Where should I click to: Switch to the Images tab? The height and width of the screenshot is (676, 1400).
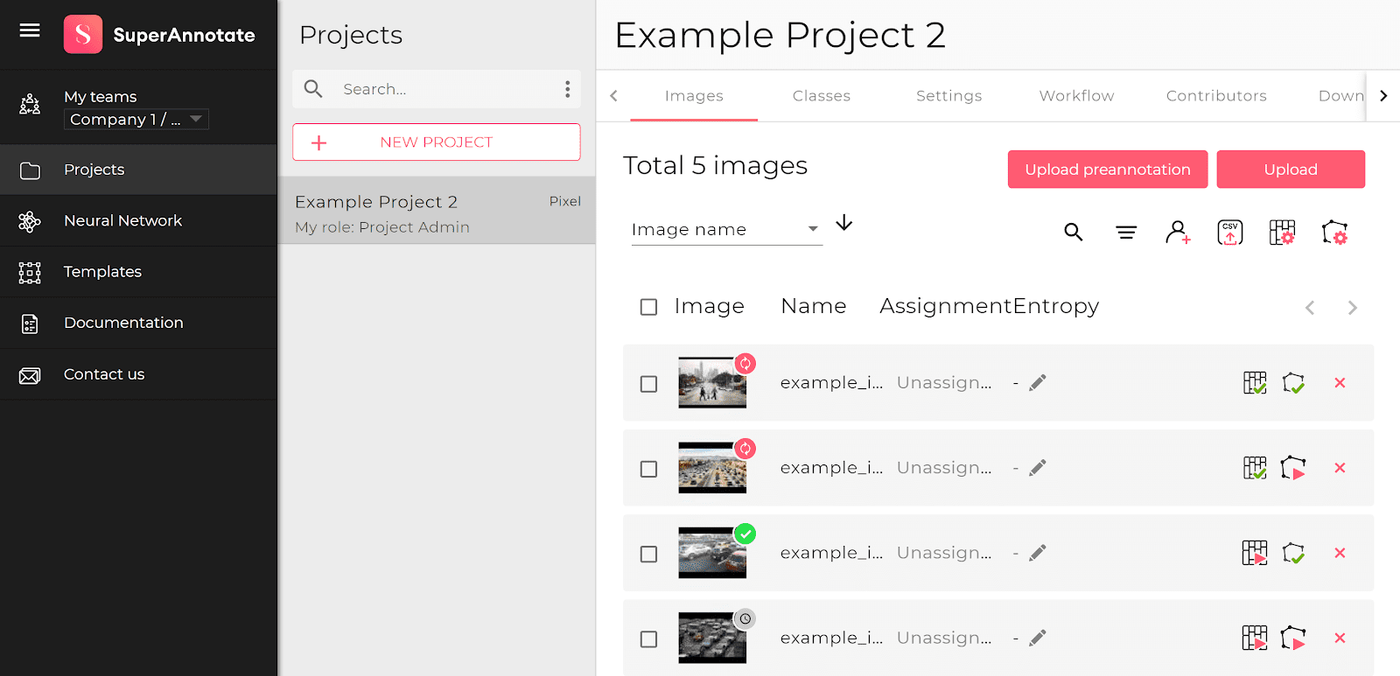click(x=694, y=96)
